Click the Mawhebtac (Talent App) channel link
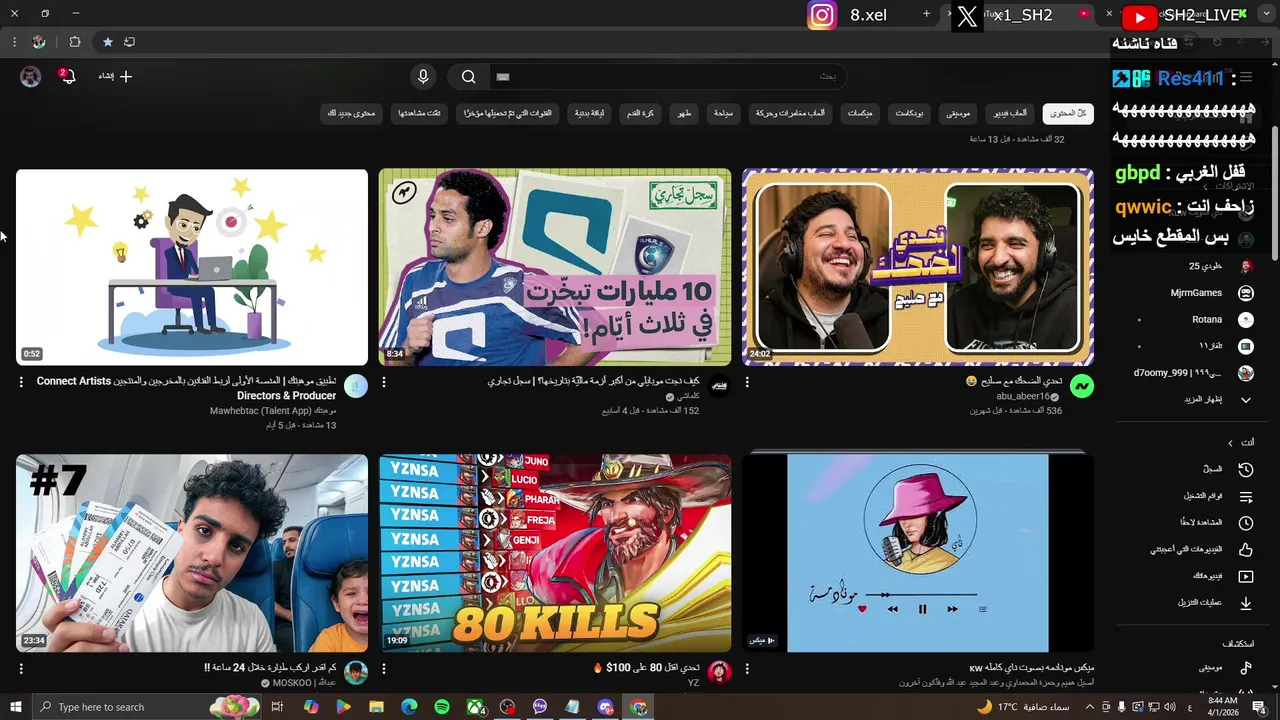 tap(273, 411)
